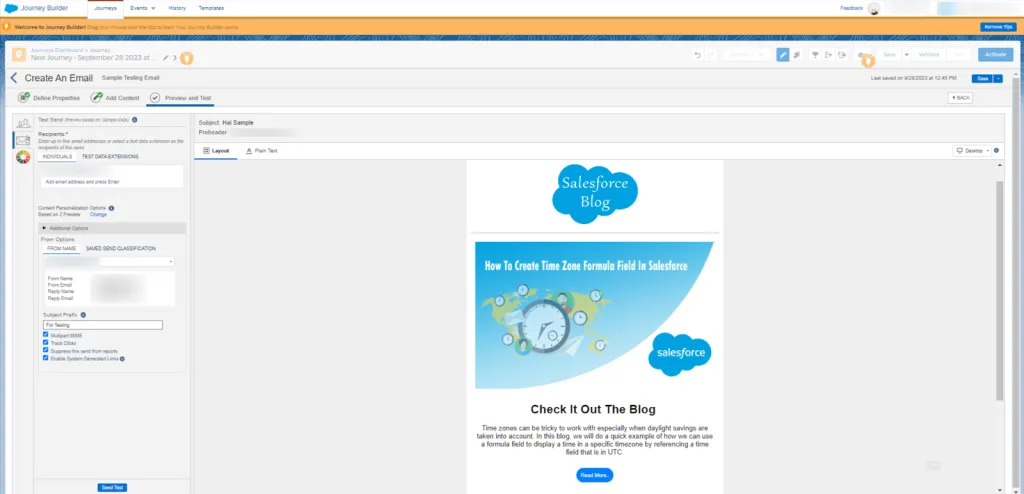Screen dimensions: 1024x494
Task: Open the Events menu dropdown
Action: coord(142,8)
